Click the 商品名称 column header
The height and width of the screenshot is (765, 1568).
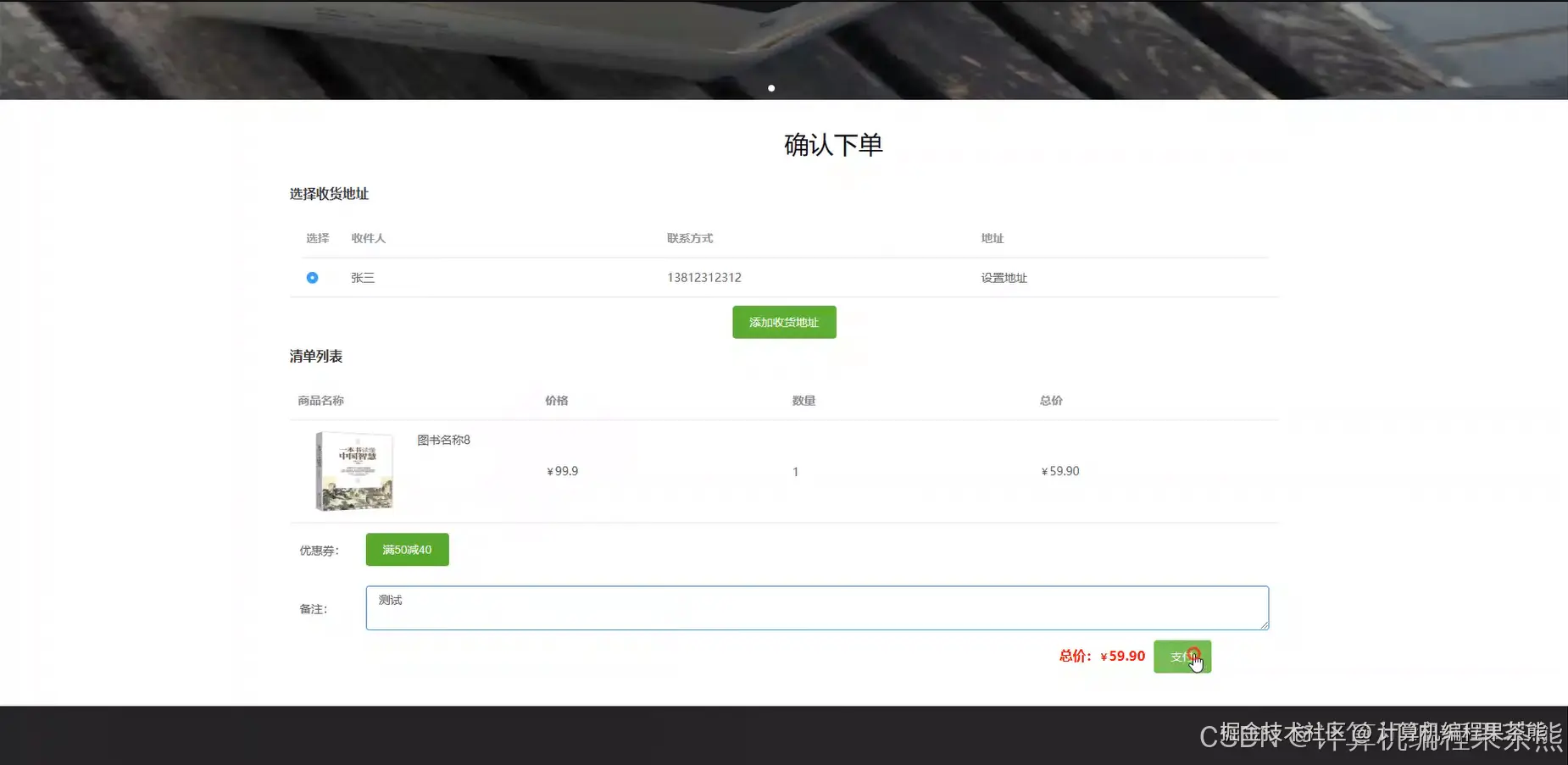tap(320, 400)
